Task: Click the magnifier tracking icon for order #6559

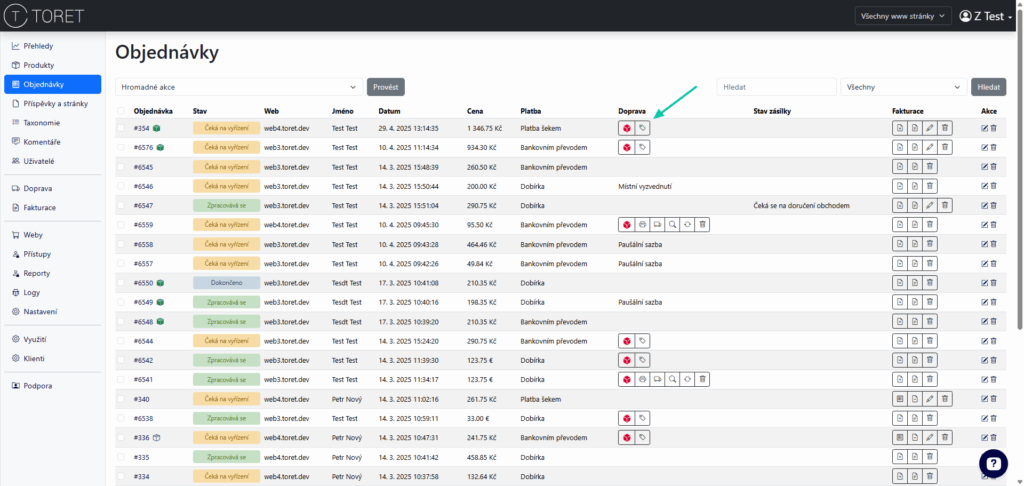Action: click(672, 225)
